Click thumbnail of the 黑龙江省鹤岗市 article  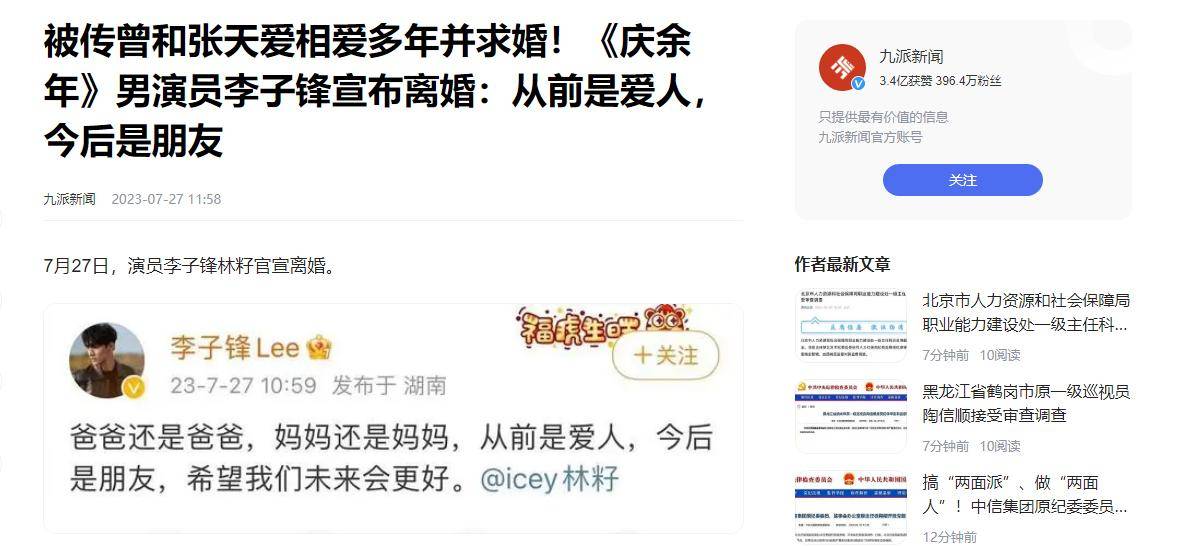point(851,416)
